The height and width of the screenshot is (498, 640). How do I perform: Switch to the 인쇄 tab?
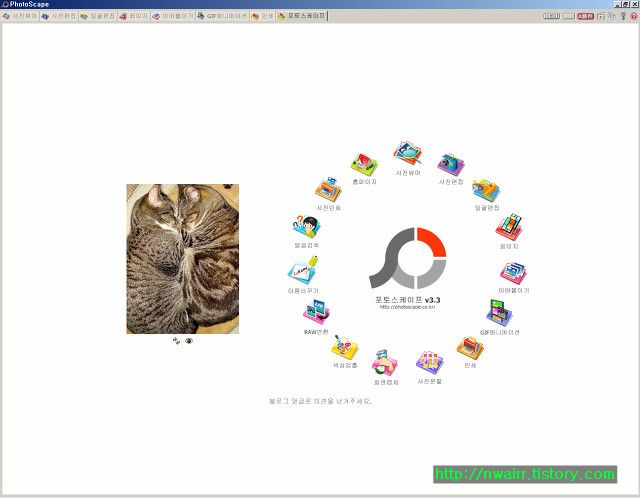click(x=262, y=16)
